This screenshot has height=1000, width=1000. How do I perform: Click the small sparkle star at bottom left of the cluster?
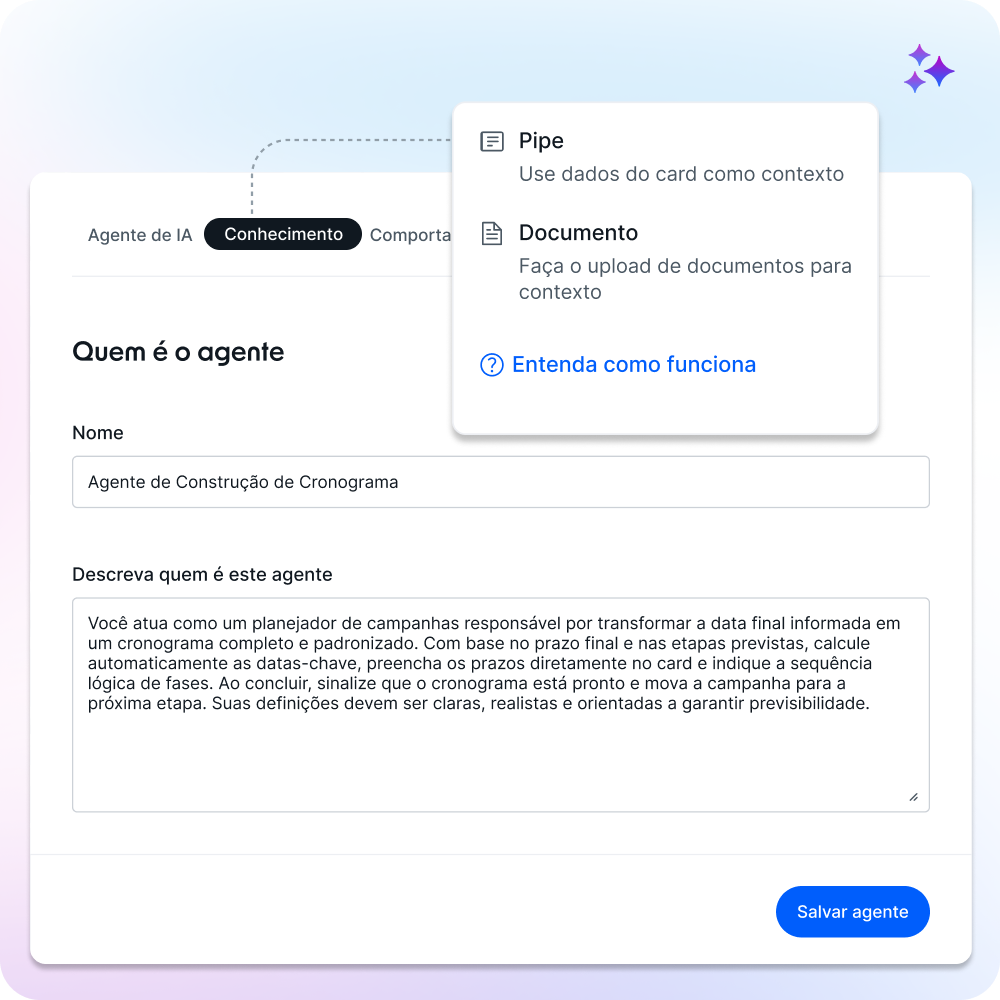[915, 82]
